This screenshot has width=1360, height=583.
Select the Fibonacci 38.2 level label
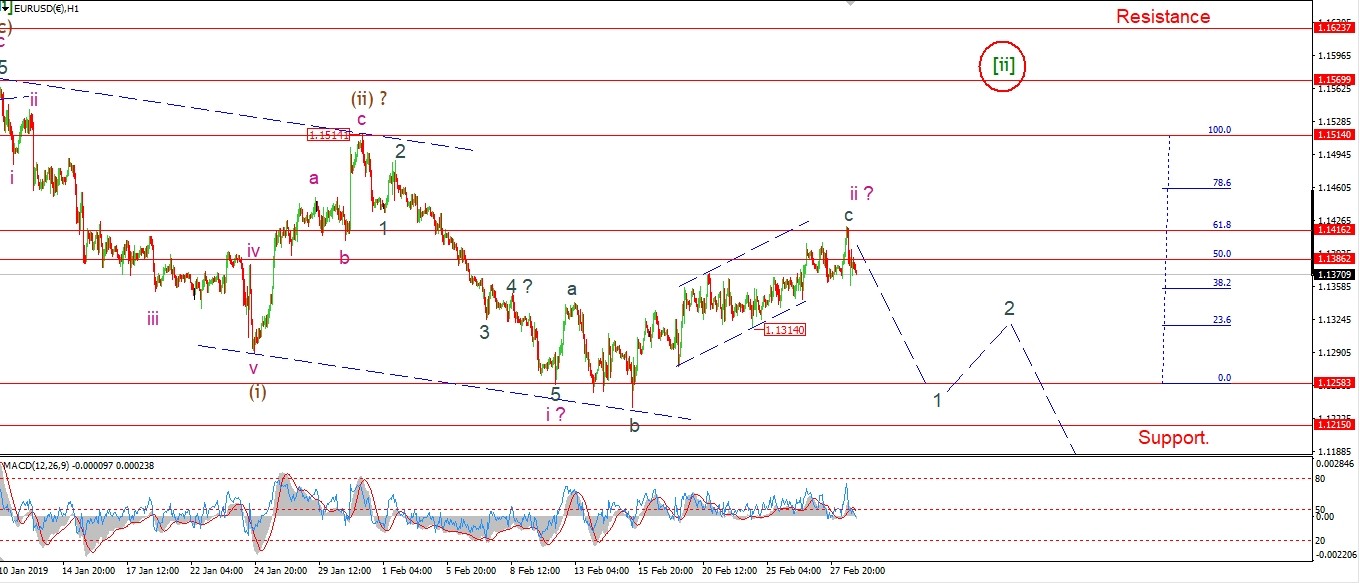(1221, 283)
